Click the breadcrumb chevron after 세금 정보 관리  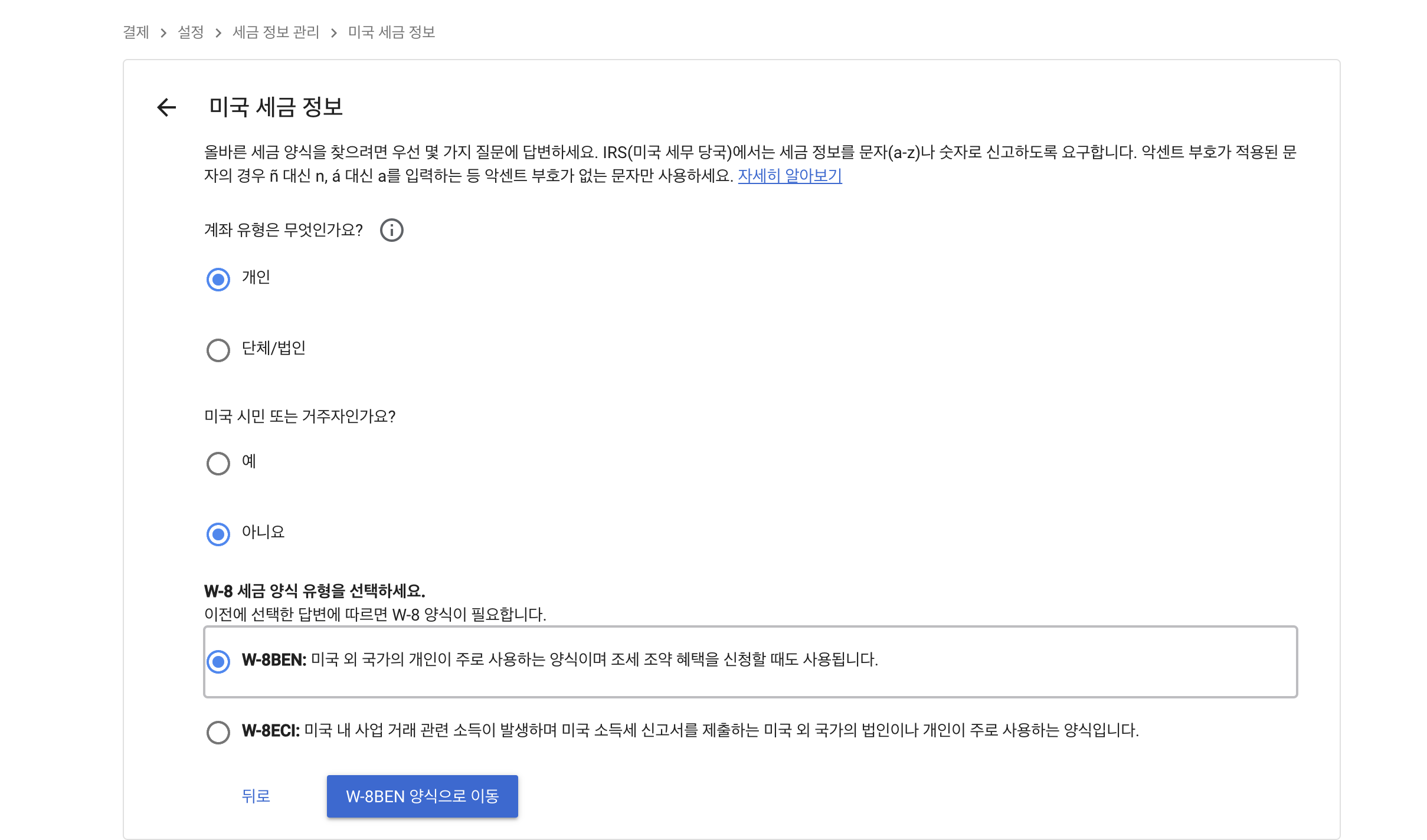pyautogui.click(x=334, y=32)
